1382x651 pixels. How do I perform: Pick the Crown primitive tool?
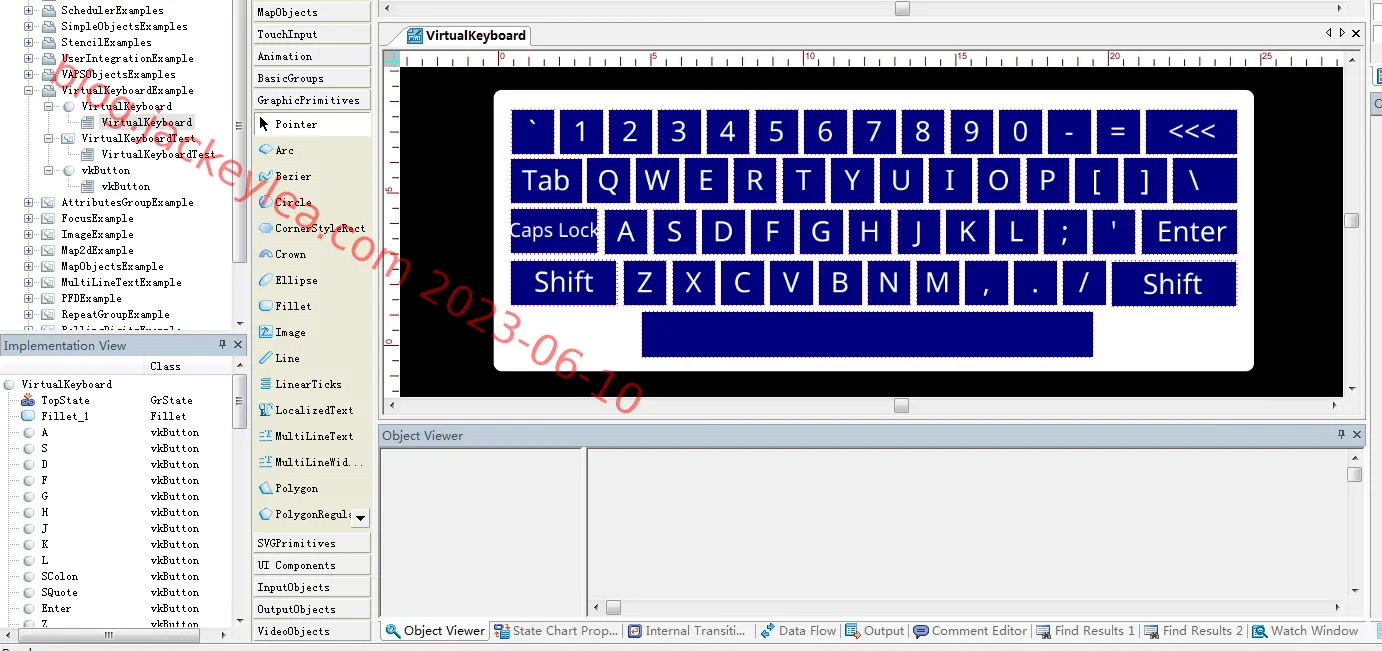coord(290,254)
